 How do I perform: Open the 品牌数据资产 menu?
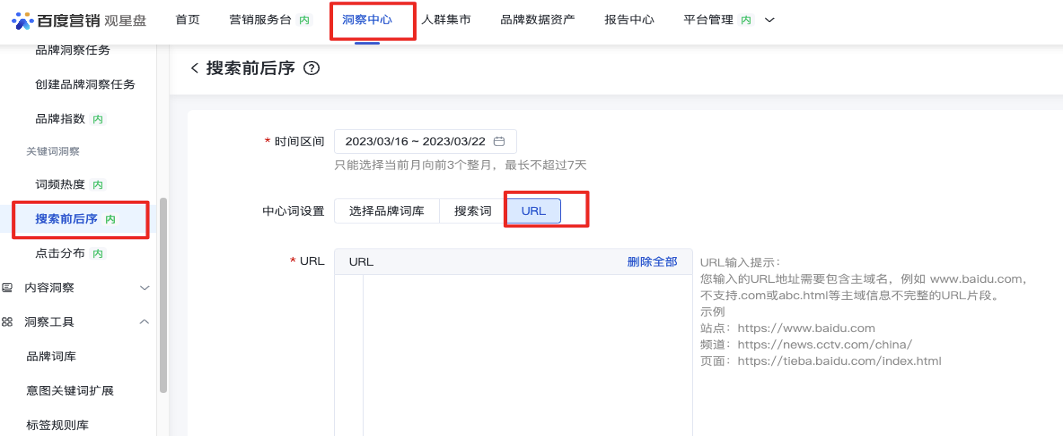tap(537, 20)
